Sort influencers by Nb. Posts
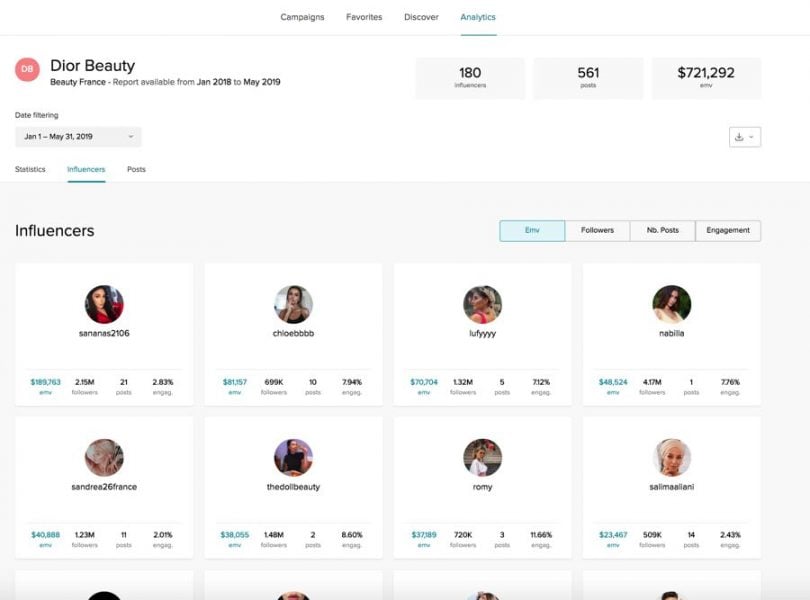The height and width of the screenshot is (600, 810). coord(663,230)
